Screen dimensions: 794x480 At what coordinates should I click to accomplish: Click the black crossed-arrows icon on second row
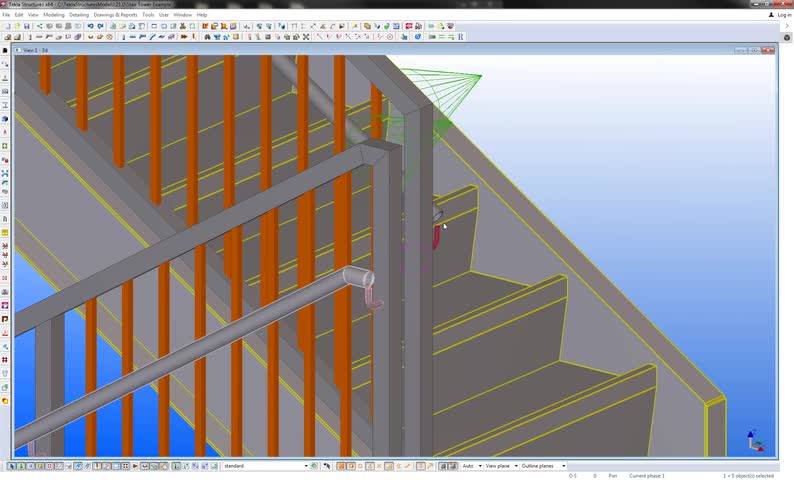click(306, 36)
